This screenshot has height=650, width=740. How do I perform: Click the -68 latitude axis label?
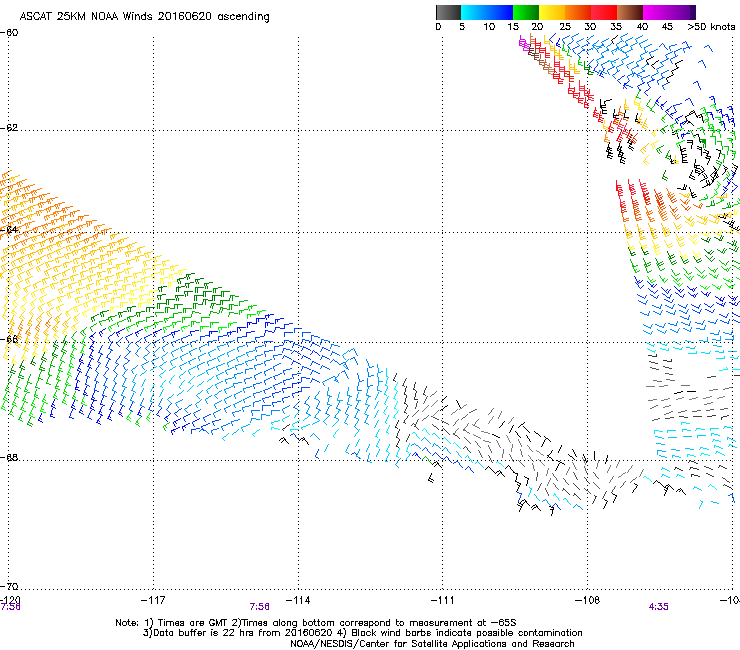9,458
